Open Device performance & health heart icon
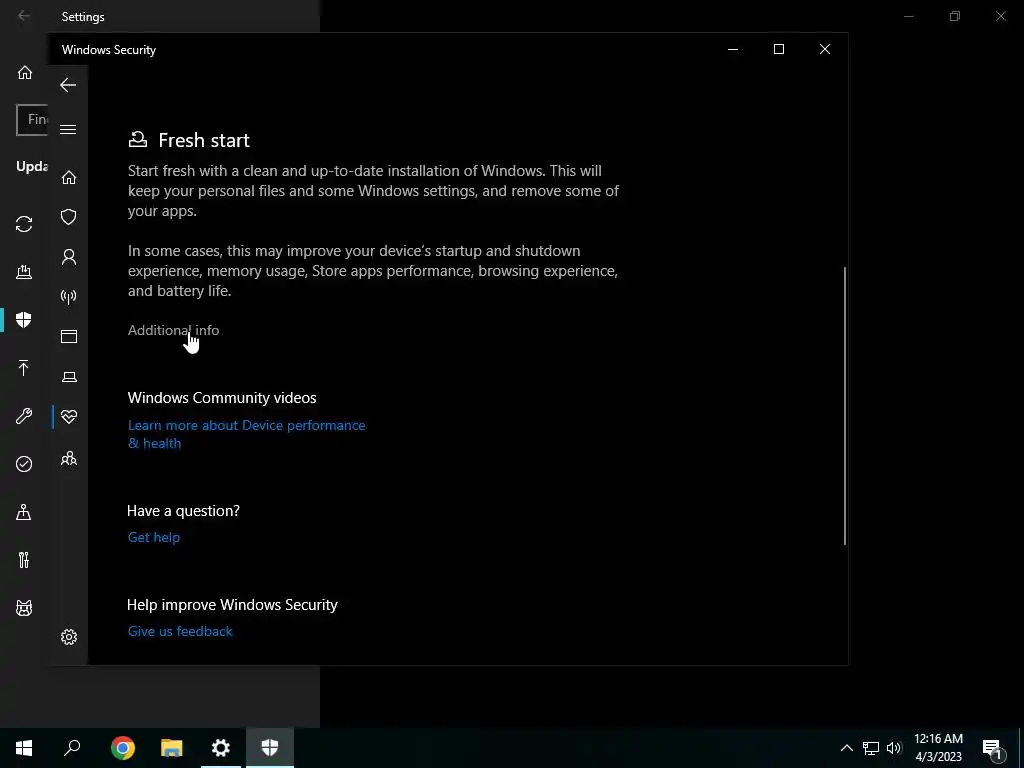 pos(69,417)
